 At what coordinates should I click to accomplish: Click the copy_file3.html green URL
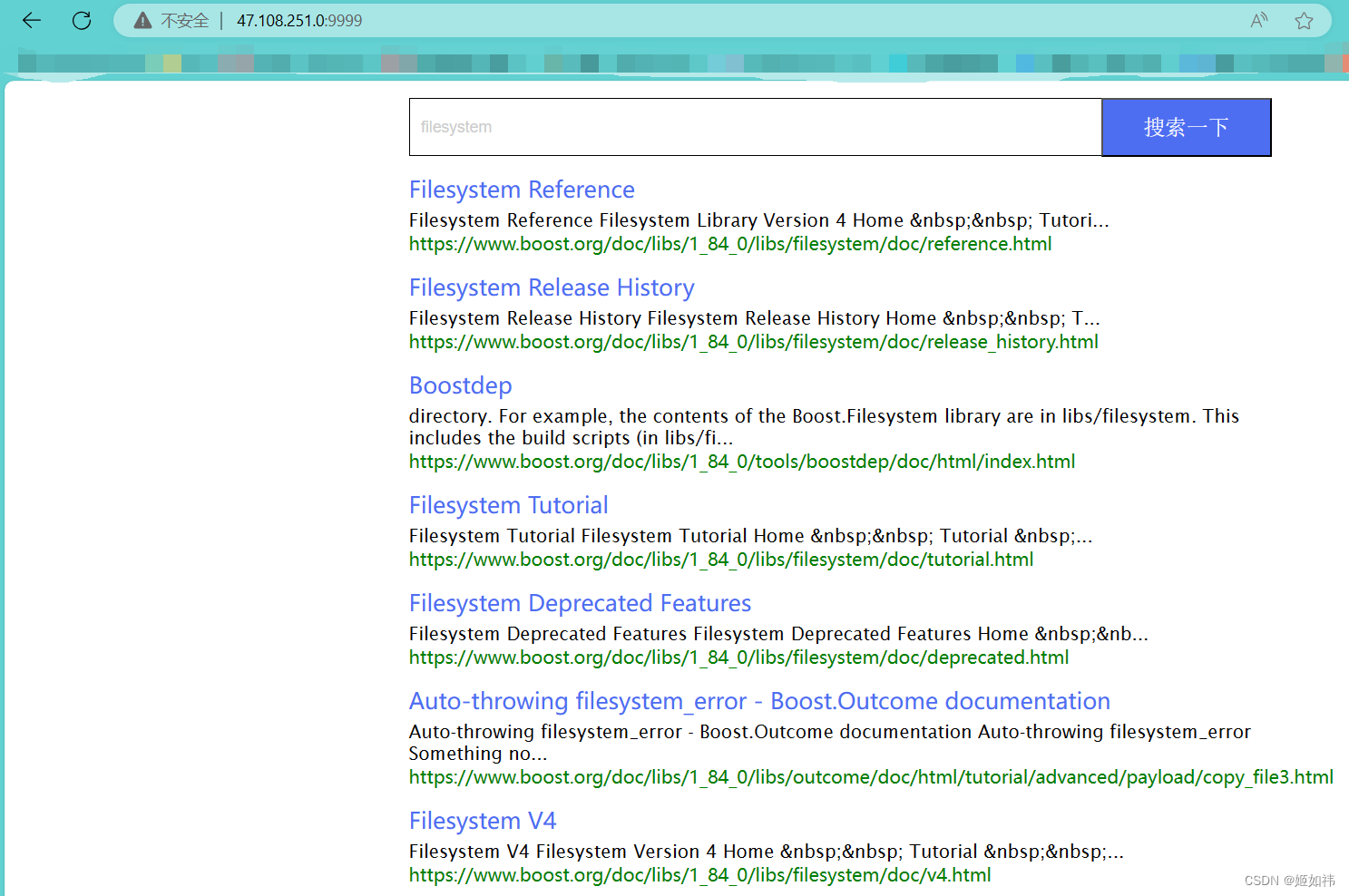(871, 777)
